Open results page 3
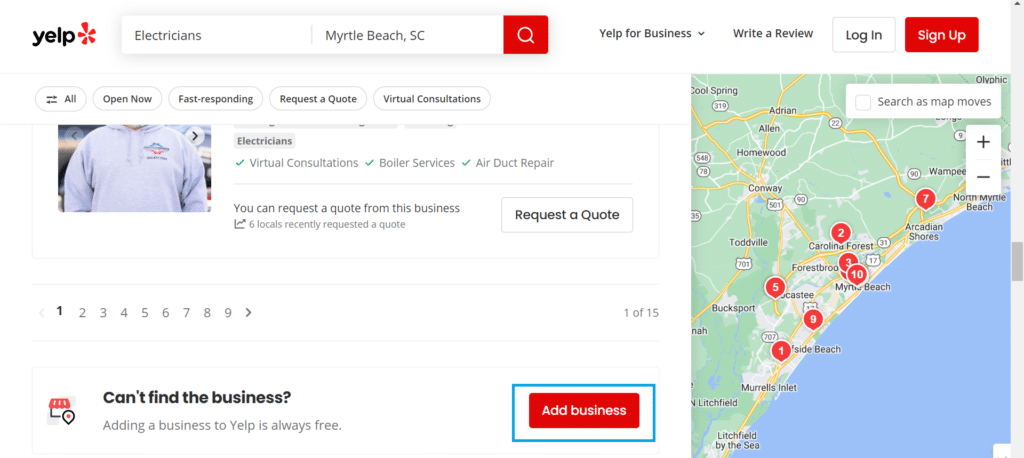Viewport: 1024px width, 458px height. point(103,313)
